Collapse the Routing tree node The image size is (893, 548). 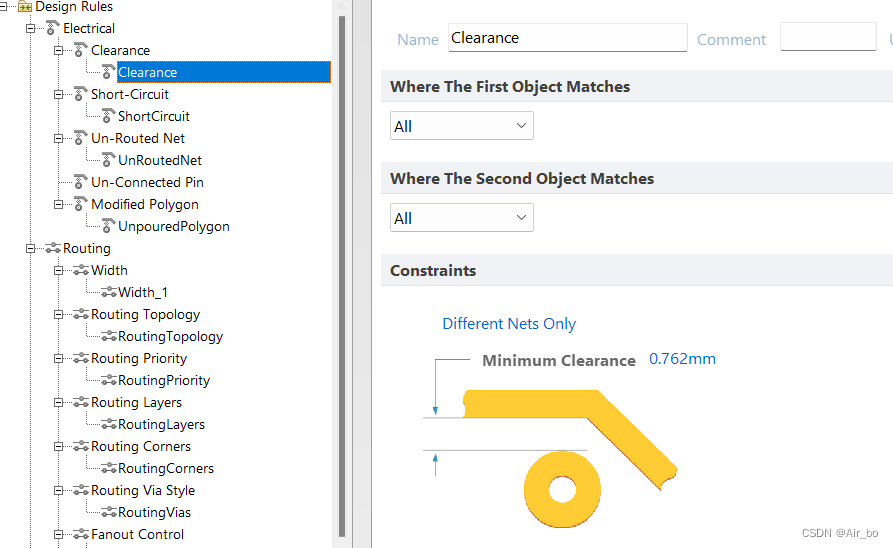pos(31,248)
